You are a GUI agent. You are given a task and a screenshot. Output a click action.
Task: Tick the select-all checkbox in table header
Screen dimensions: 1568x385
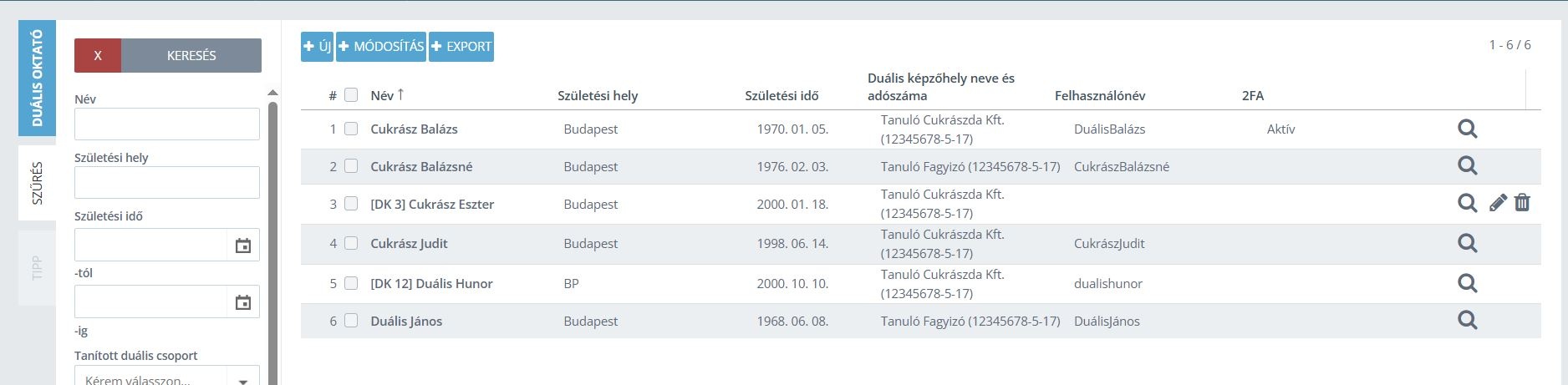(x=351, y=95)
